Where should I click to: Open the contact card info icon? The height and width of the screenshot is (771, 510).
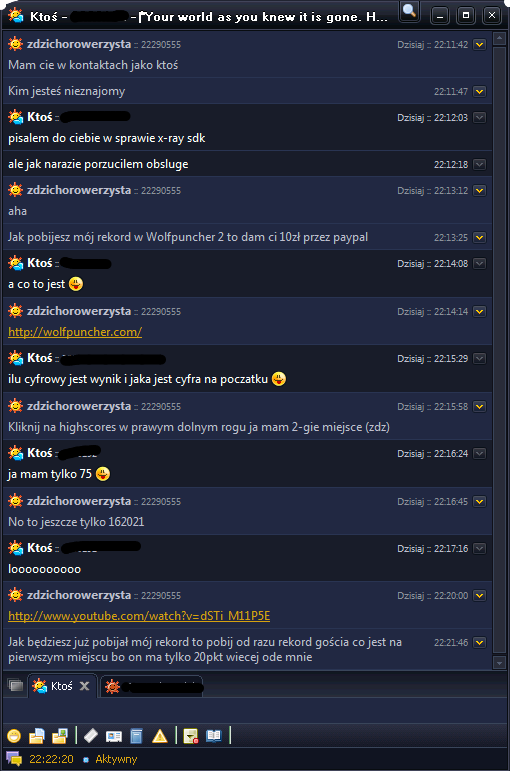(x=114, y=736)
